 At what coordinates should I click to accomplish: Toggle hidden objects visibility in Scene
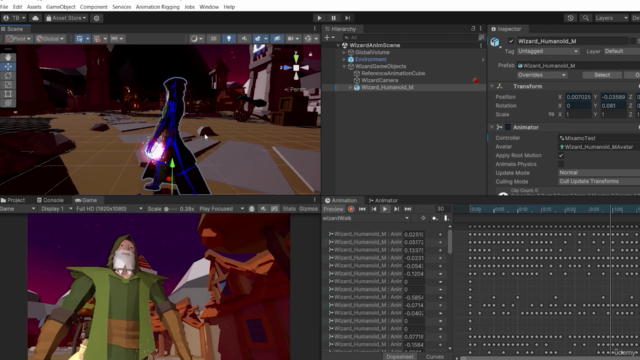tap(277, 38)
